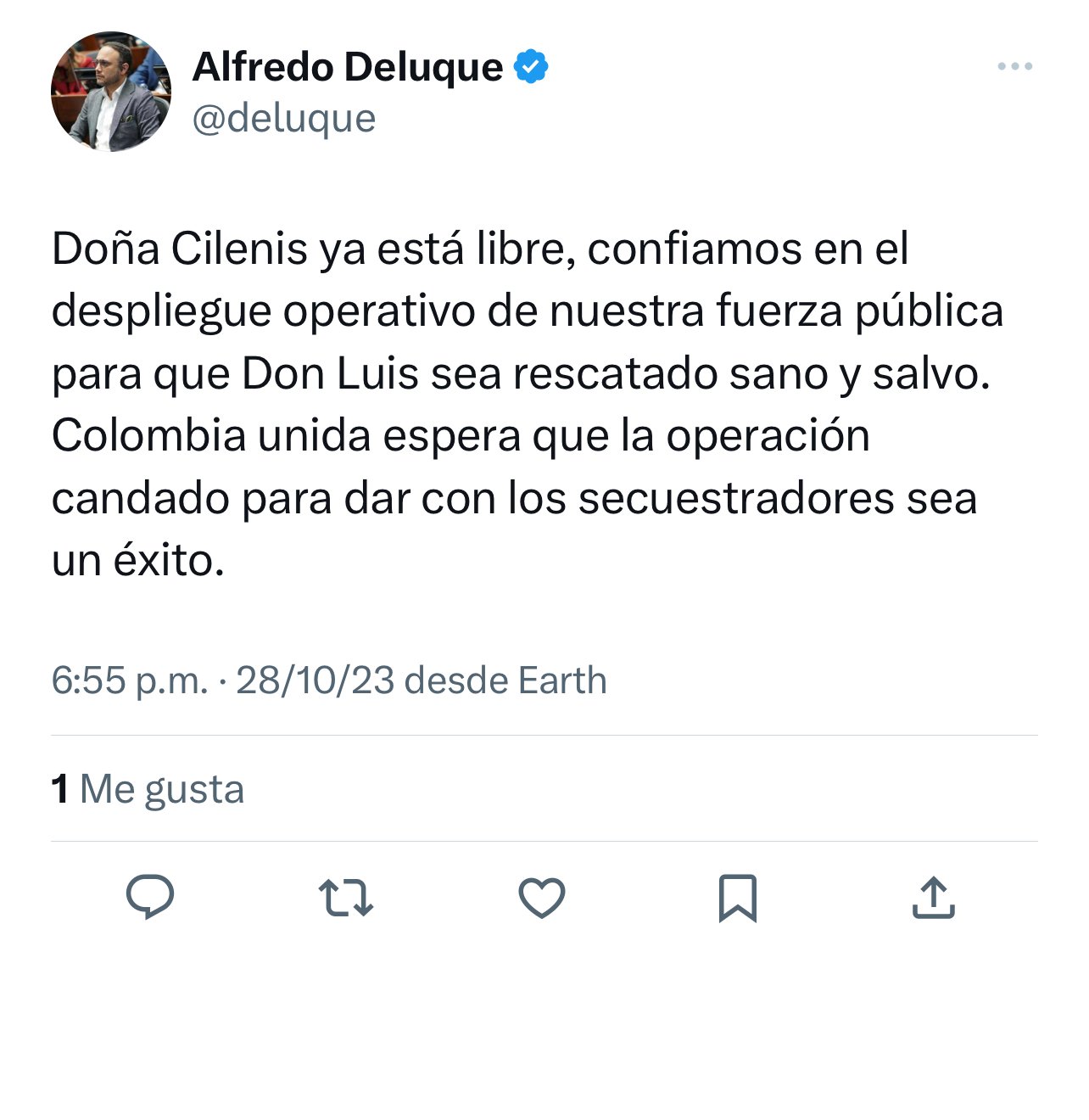
Task: Open the three-dot more options menu
Action: pyautogui.click(x=1014, y=66)
